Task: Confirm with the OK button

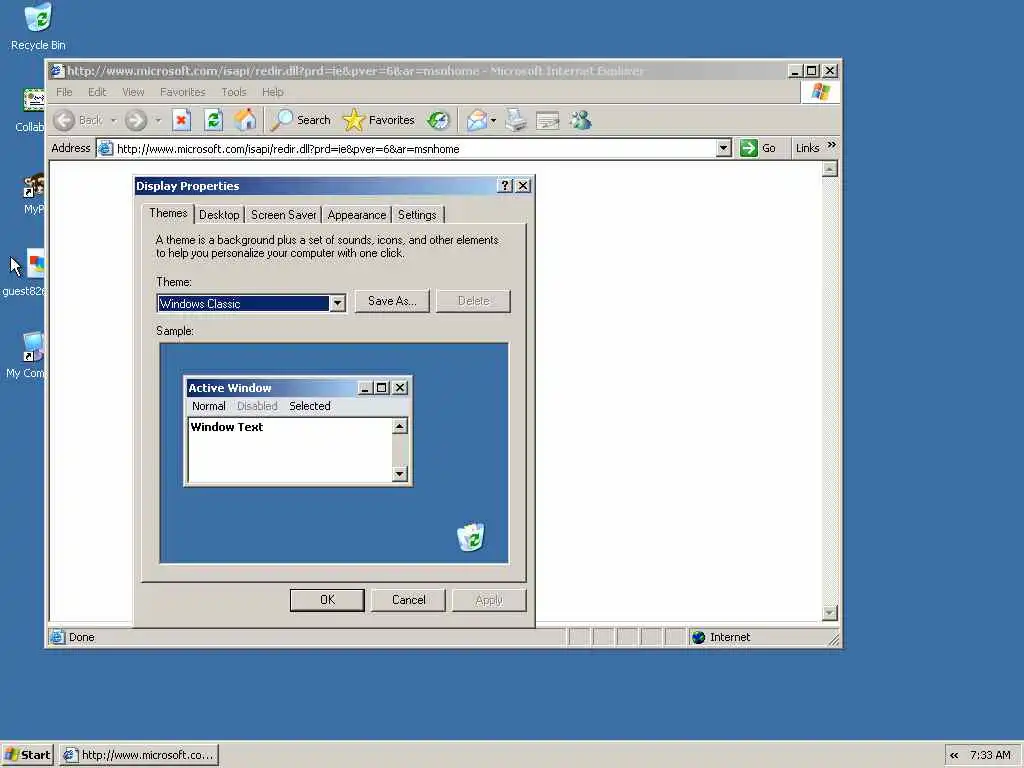Action: [327, 600]
